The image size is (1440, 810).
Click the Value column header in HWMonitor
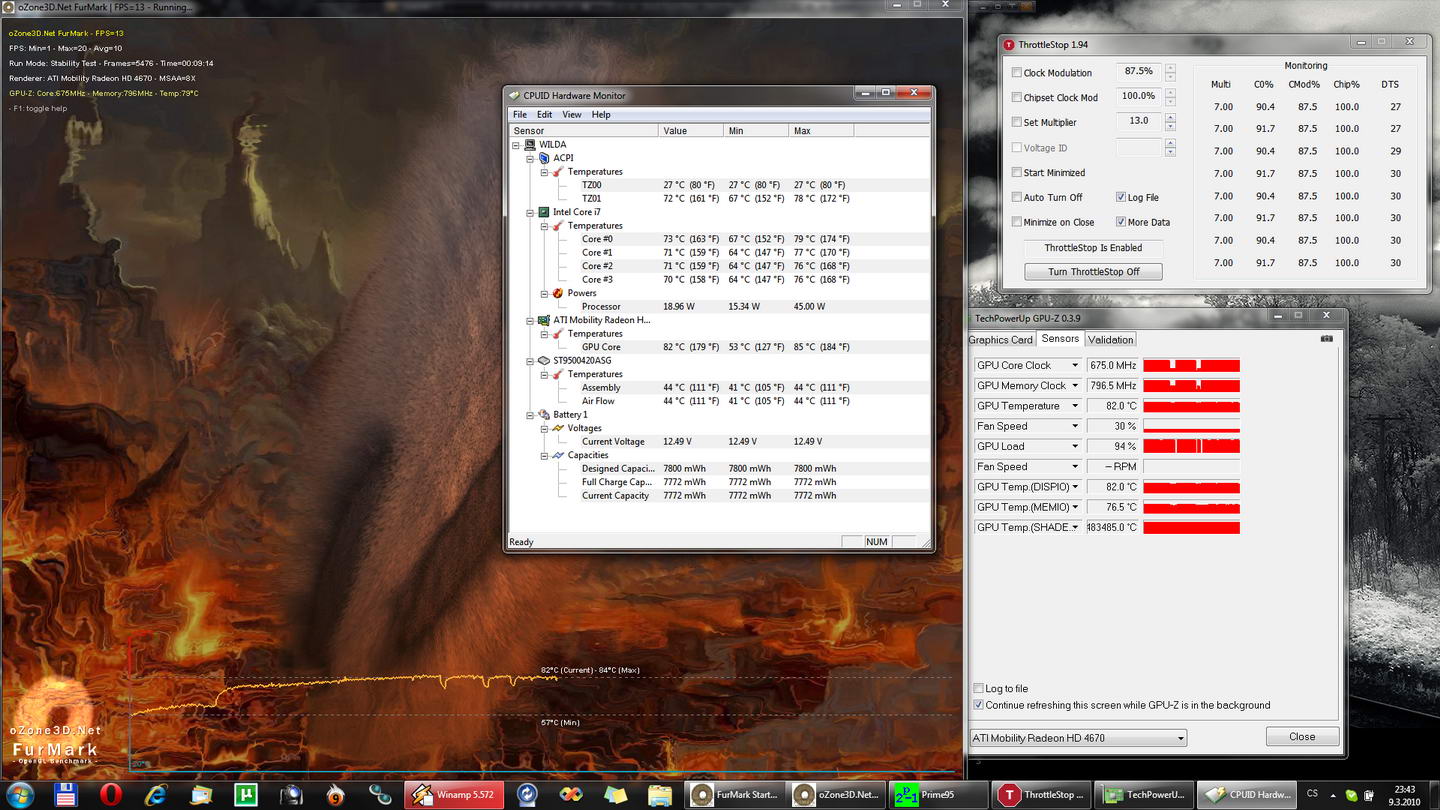(x=690, y=131)
